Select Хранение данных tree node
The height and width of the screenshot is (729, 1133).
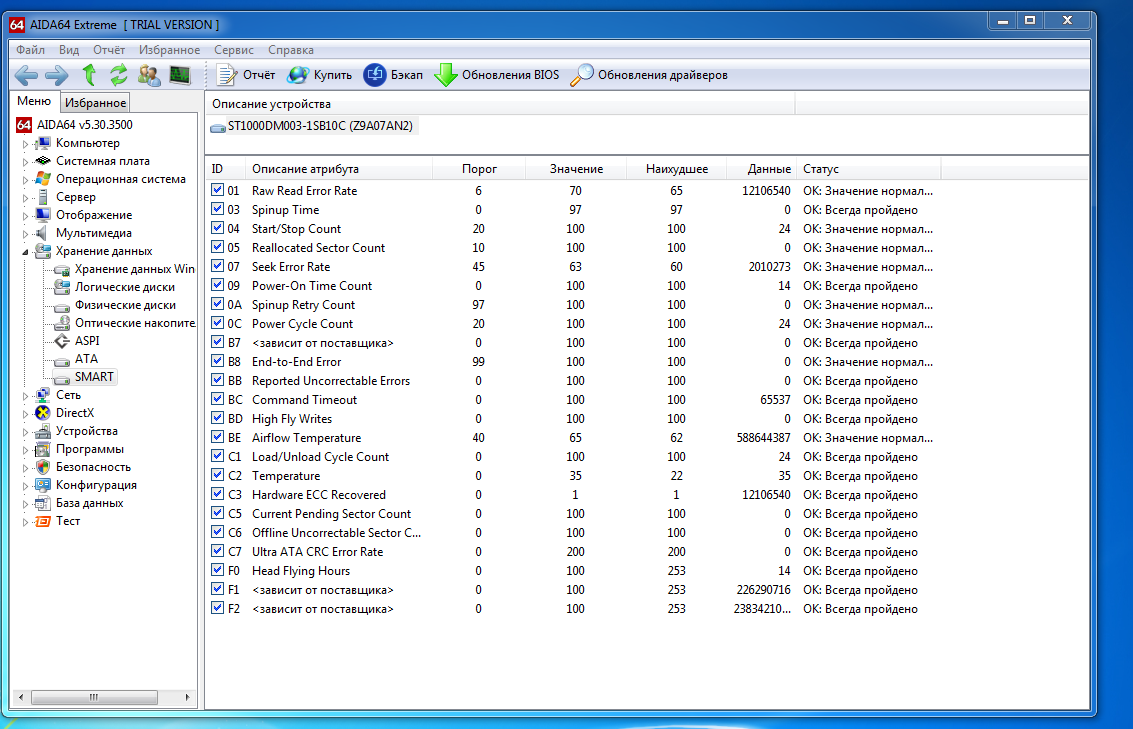[x=104, y=251]
